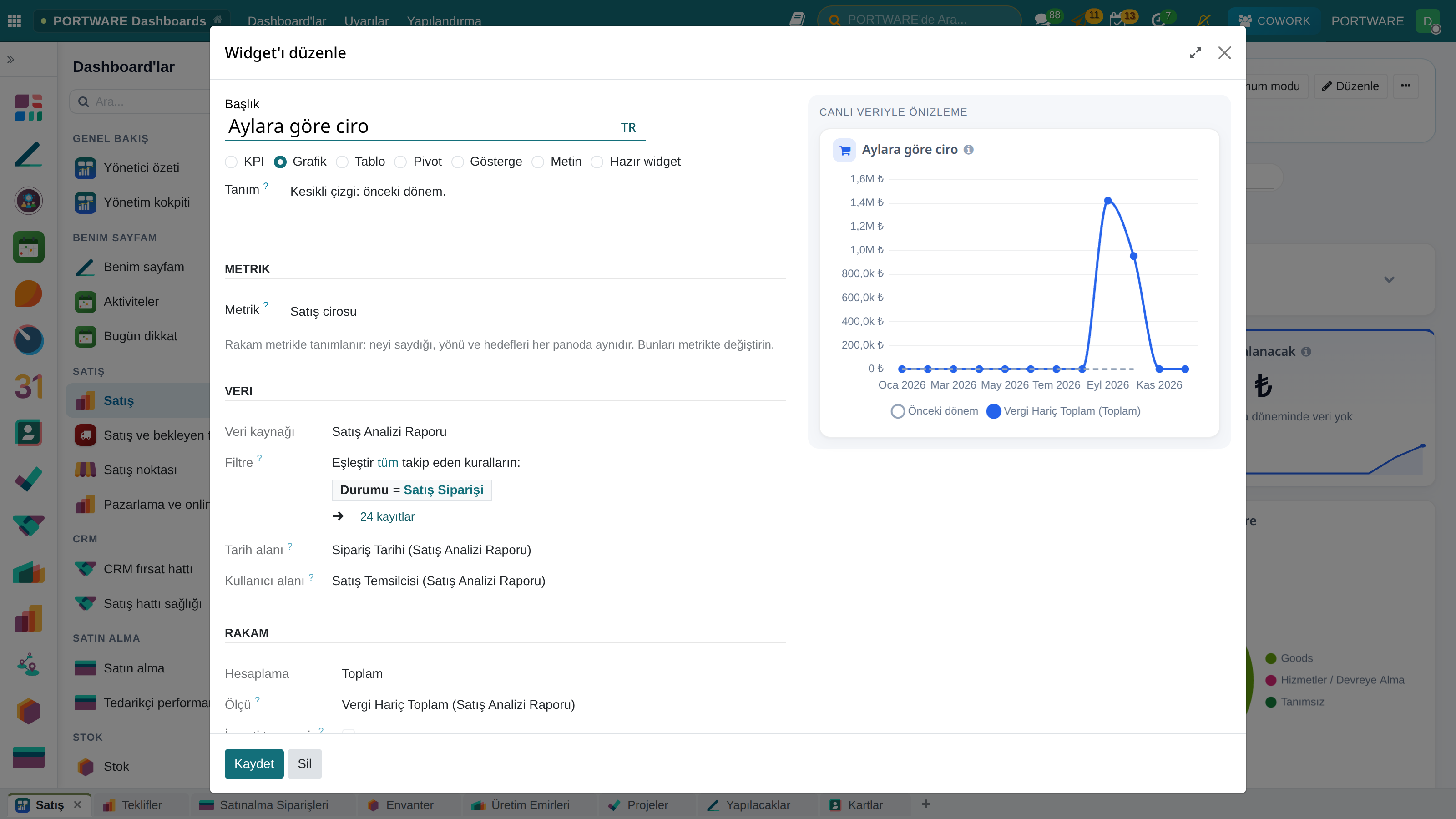Click the TR translation button
Screen dimensions: 1456x819
(628, 128)
